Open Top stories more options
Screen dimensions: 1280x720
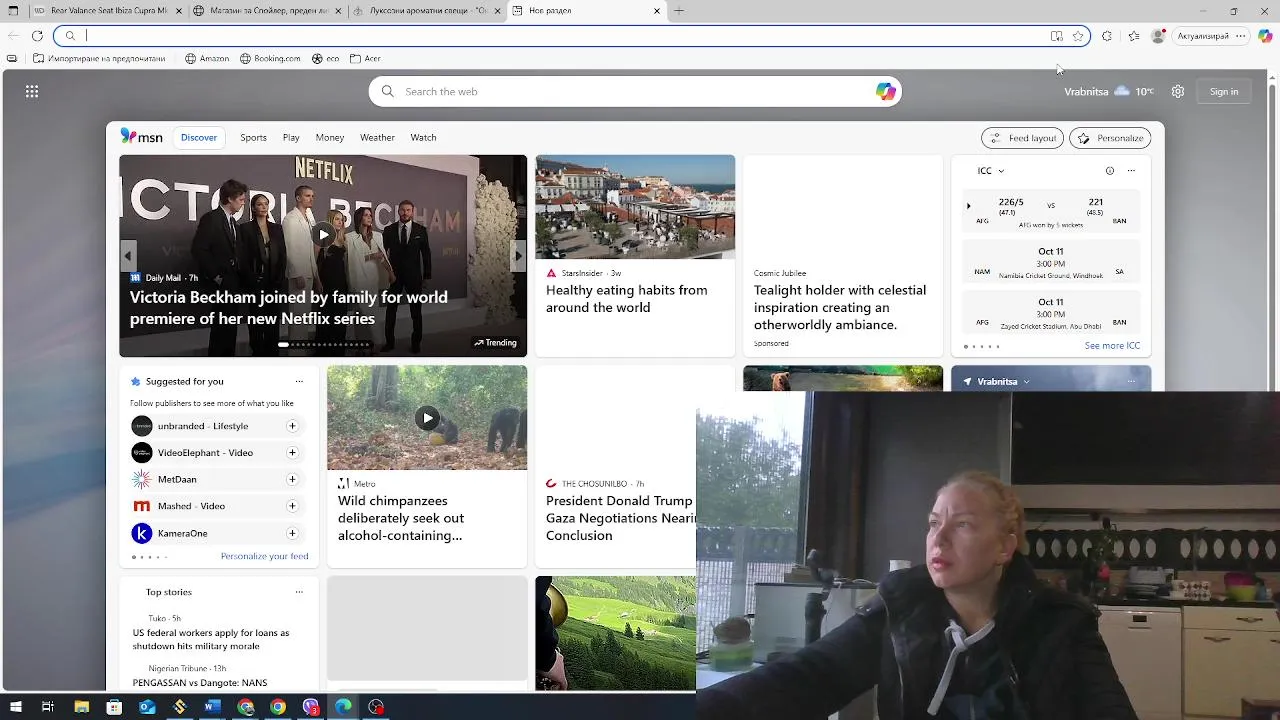tap(298, 592)
